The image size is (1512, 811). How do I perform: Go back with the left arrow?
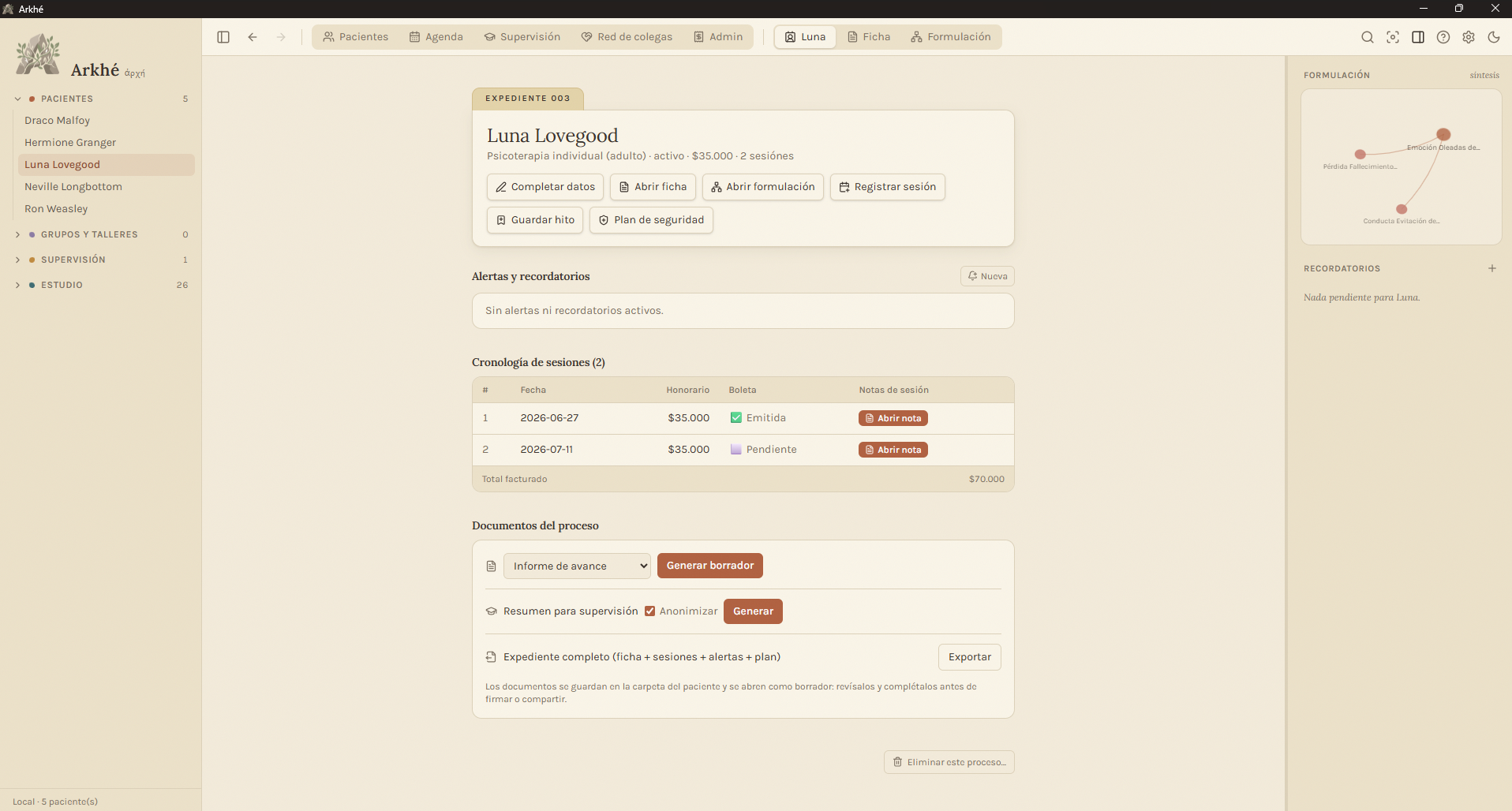[253, 37]
